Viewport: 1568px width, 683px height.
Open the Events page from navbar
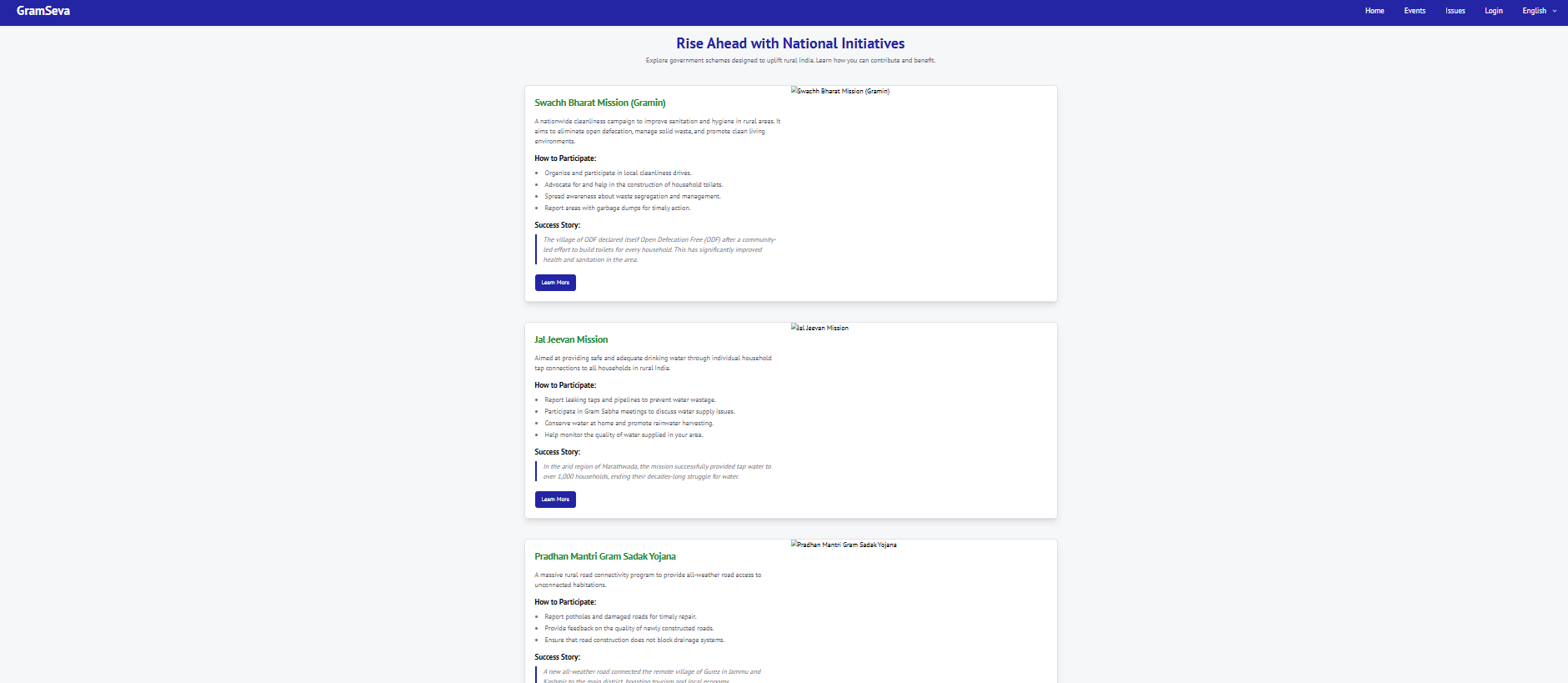coord(1415,11)
